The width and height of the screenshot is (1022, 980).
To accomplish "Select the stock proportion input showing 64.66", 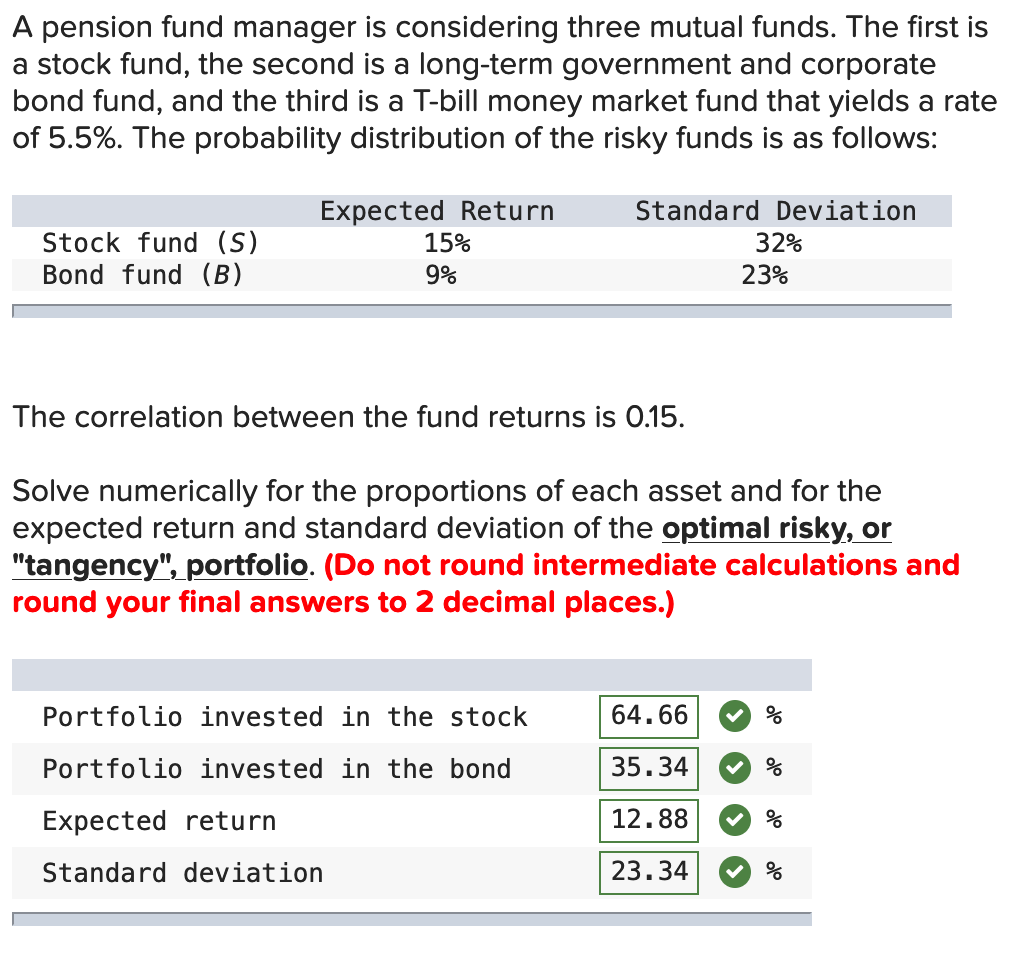I will click(648, 717).
